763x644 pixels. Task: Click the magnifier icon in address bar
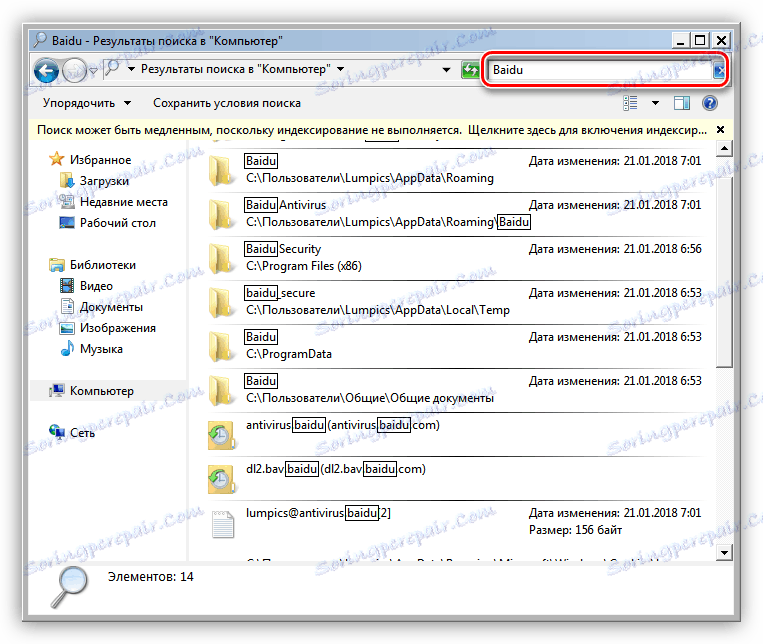click(113, 69)
